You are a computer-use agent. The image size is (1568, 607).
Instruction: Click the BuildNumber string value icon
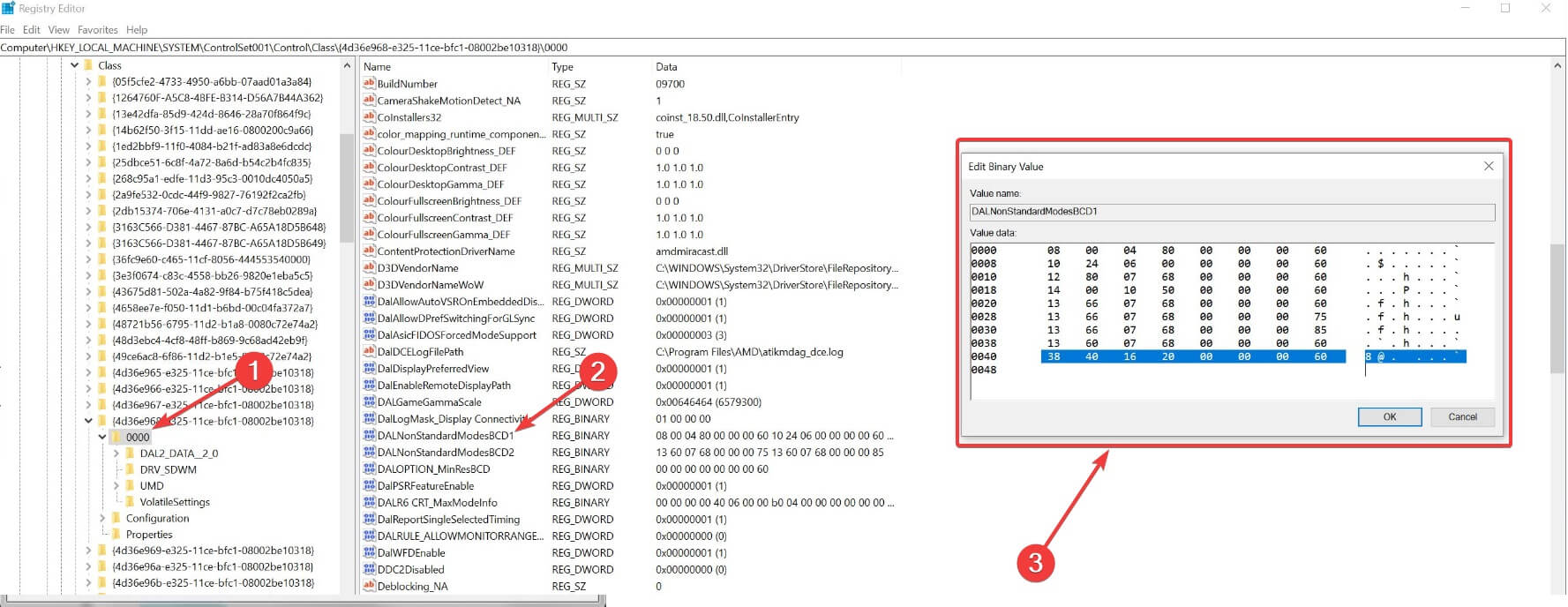(369, 84)
